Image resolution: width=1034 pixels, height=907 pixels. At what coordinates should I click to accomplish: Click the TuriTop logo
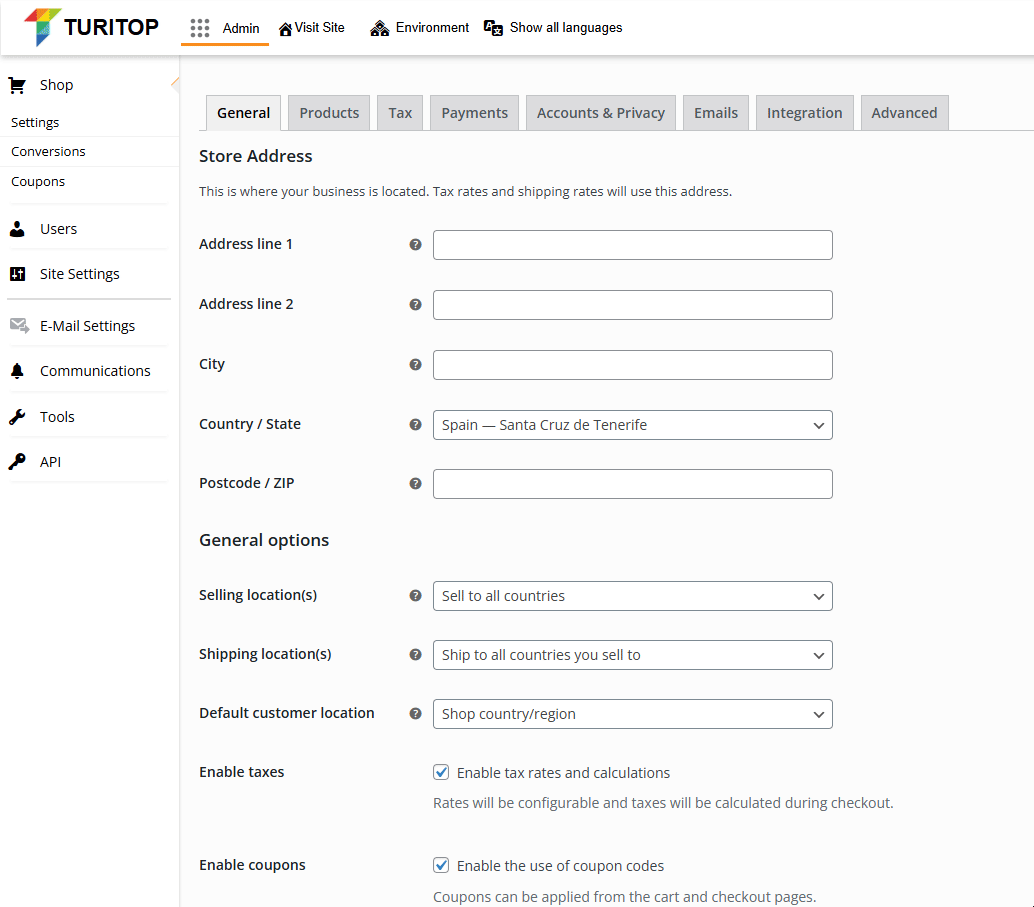(91, 27)
